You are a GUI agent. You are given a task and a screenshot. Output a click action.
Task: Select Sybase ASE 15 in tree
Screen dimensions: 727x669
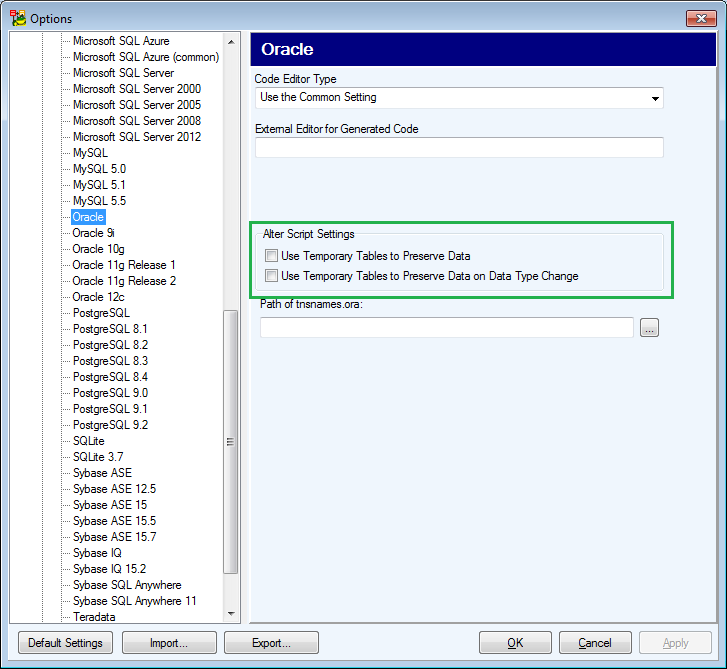[x=109, y=505]
